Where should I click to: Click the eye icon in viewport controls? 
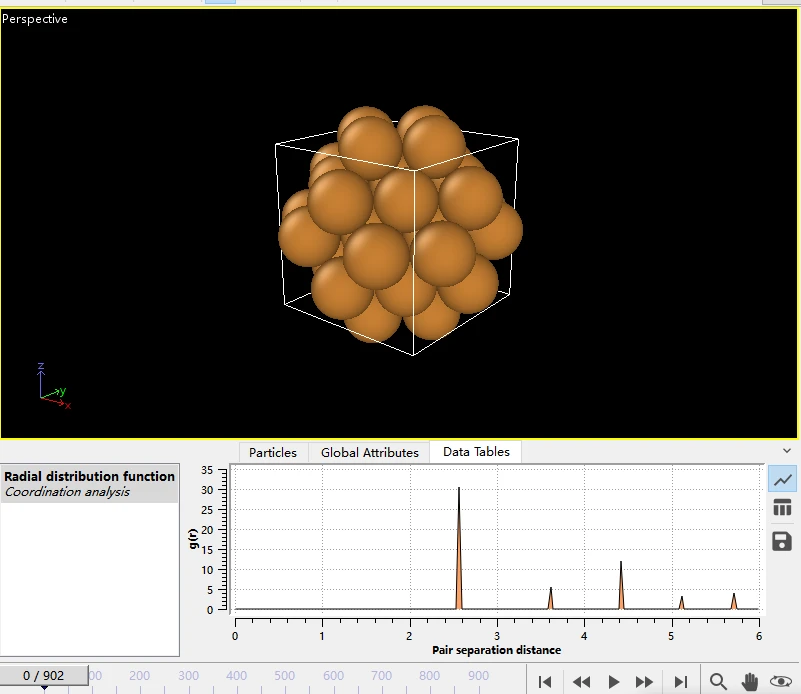click(781, 681)
